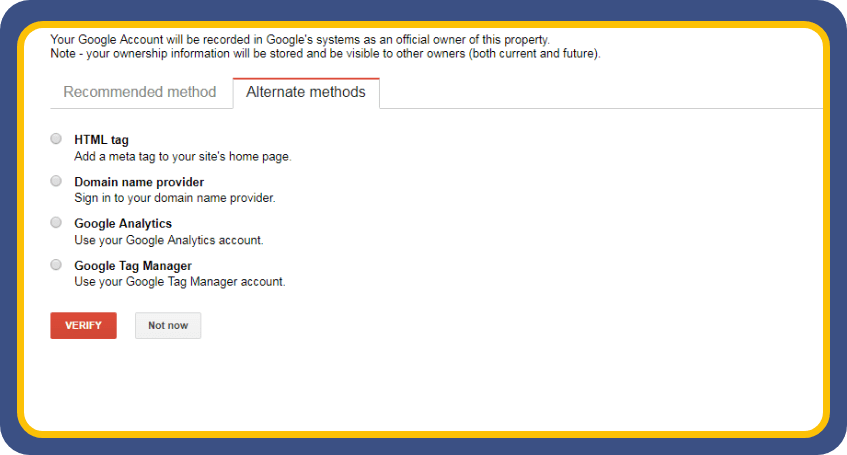The image size is (847, 455).
Task: Click 'Add a meta tag' description text
Action: click(183, 157)
